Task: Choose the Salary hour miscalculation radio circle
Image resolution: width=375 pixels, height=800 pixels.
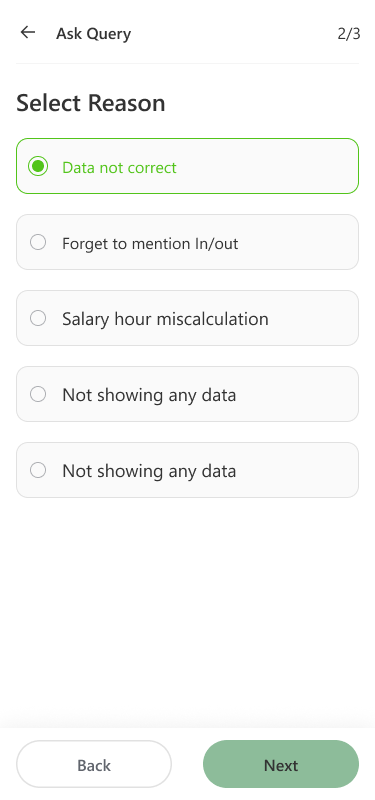Action: [x=38, y=318]
